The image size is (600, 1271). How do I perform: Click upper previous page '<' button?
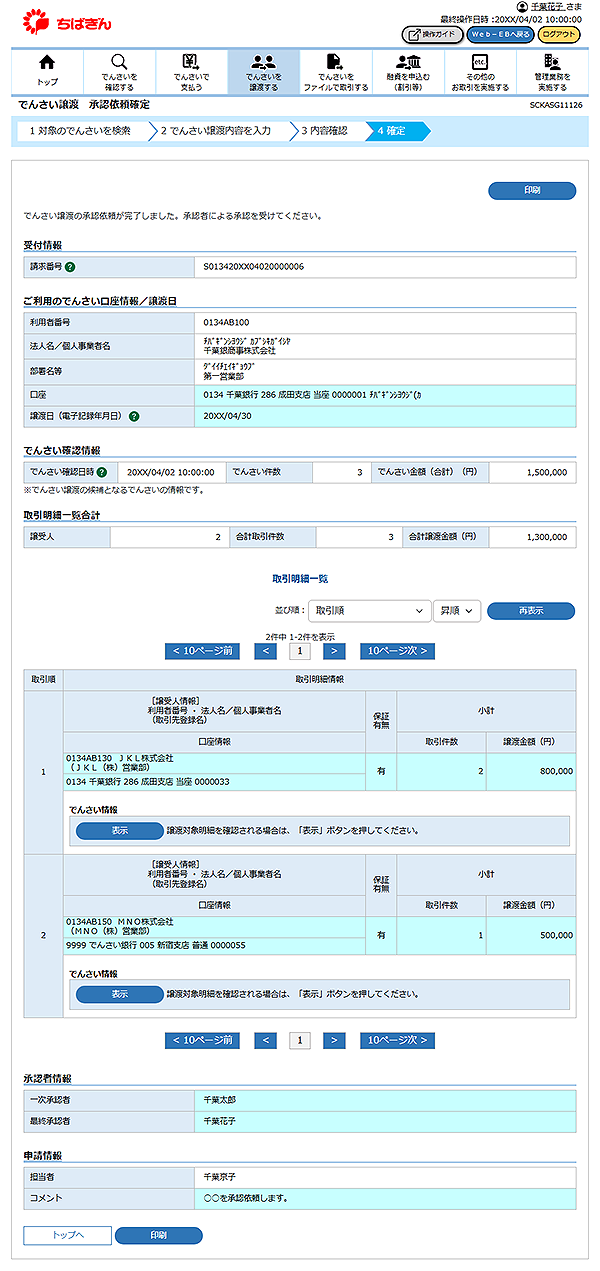[266, 651]
